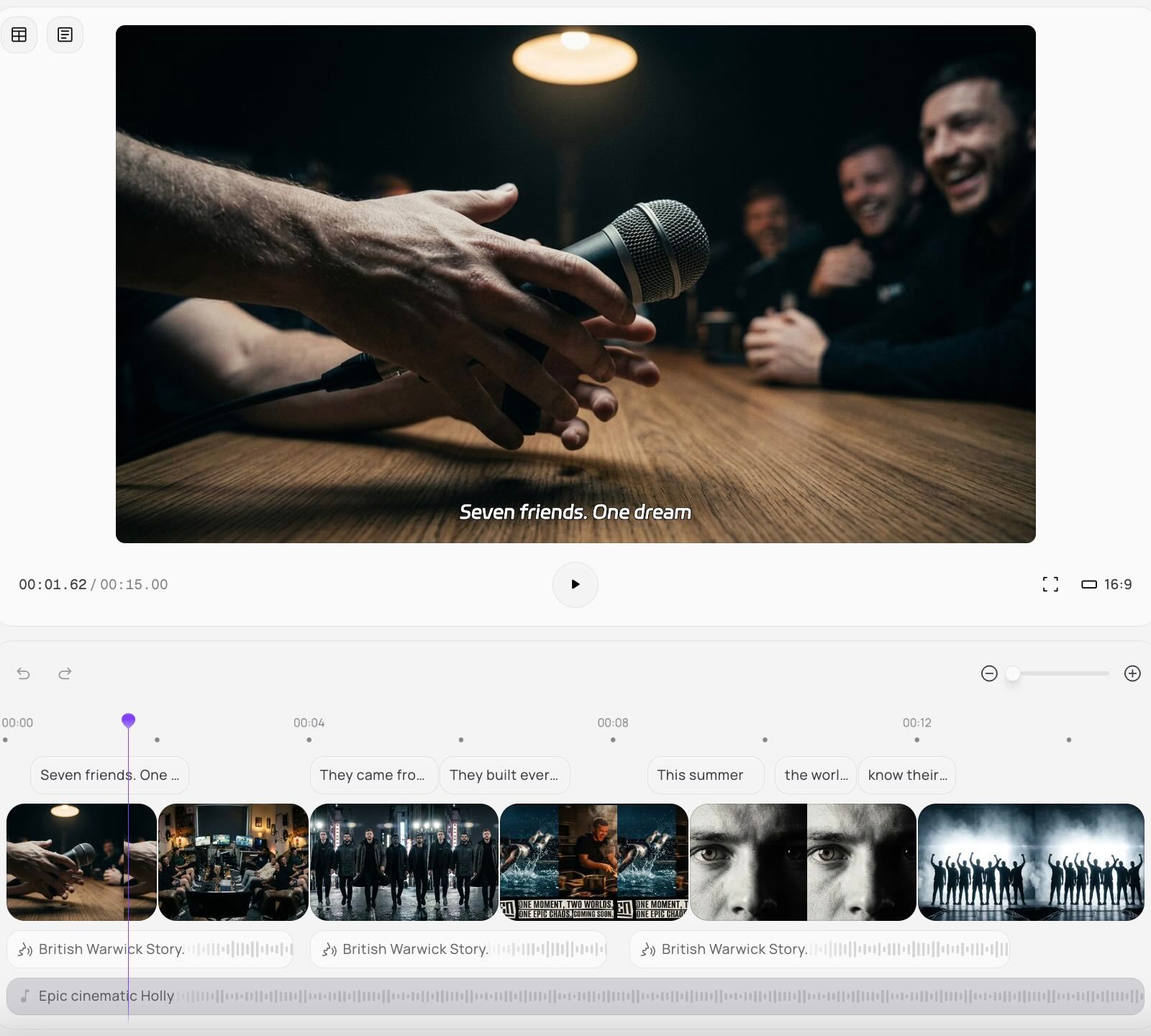Select the 'know their...' caption clip

click(x=906, y=775)
